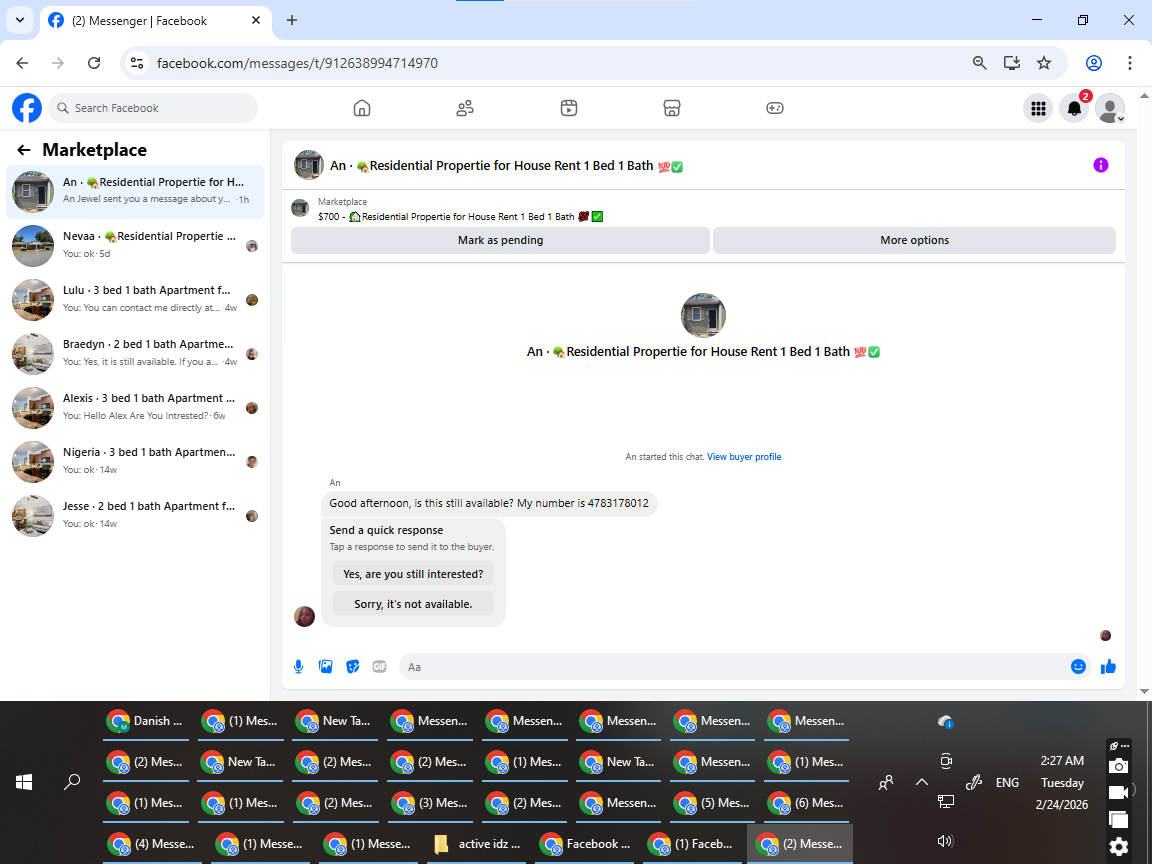Open the Gaming controller icon
The image size is (1152, 864).
[774, 108]
